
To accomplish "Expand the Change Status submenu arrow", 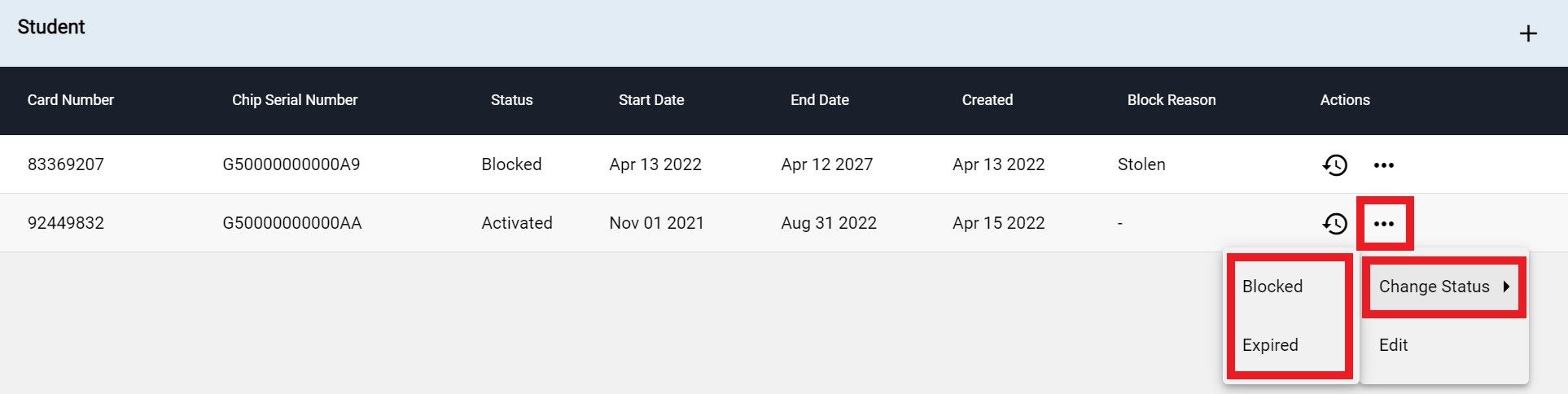I will [x=1507, y=287].
